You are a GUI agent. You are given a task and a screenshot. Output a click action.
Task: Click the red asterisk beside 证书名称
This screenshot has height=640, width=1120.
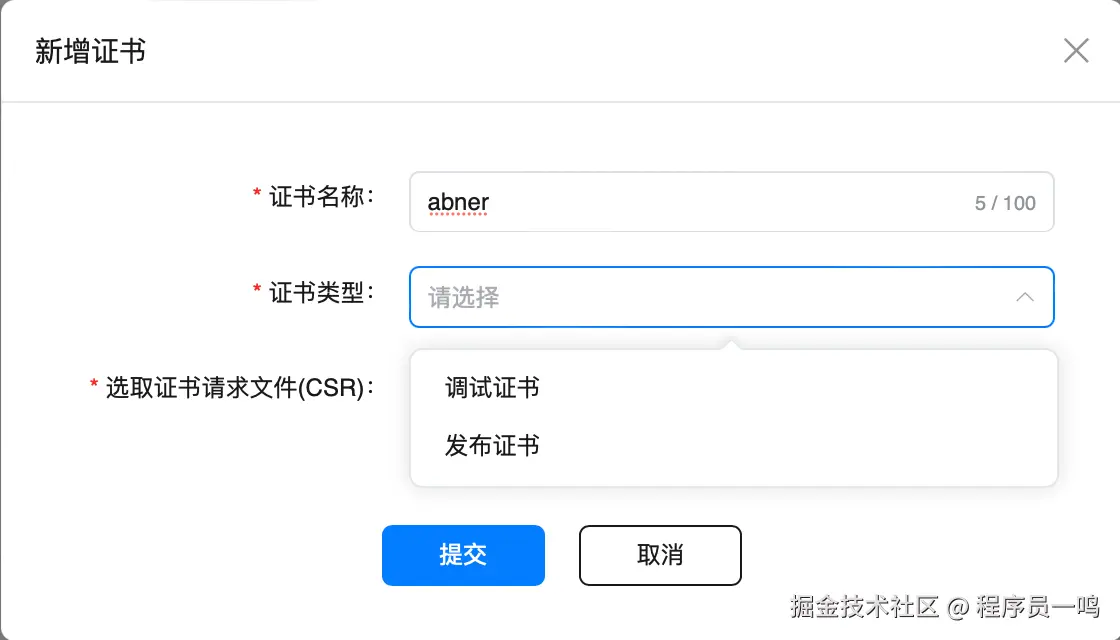pyautogui.click(x=257, y=195)
